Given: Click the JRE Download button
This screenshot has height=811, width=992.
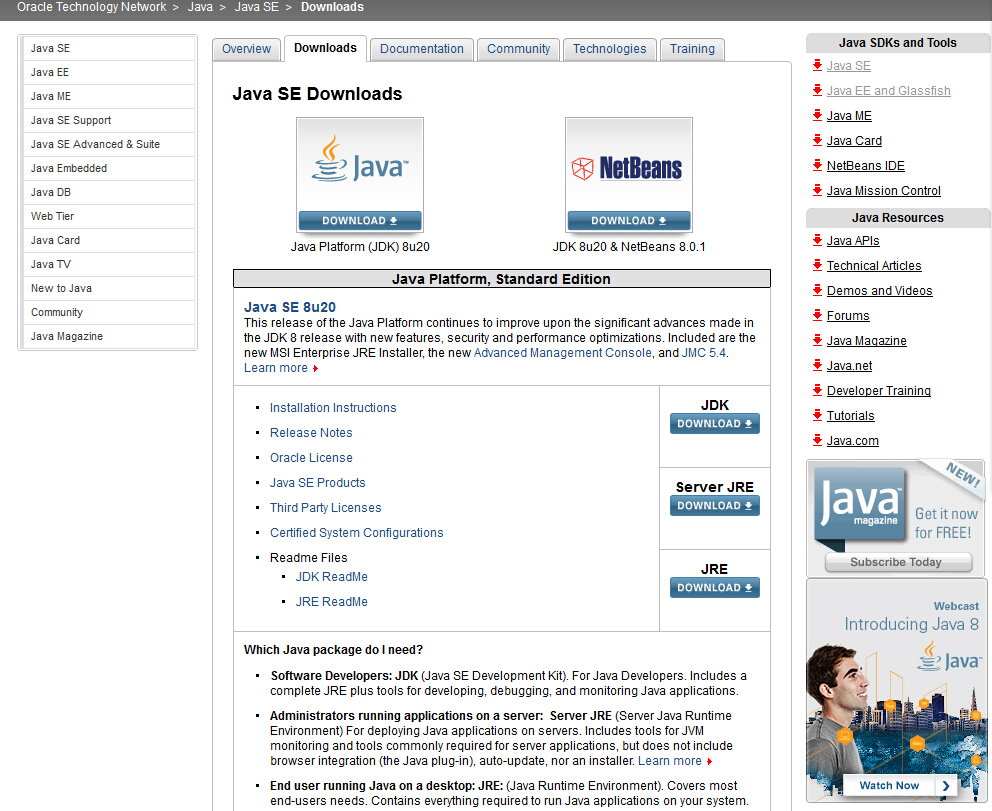Looking at the screenshot, I should pyautogui.click(x=715, y=588).
